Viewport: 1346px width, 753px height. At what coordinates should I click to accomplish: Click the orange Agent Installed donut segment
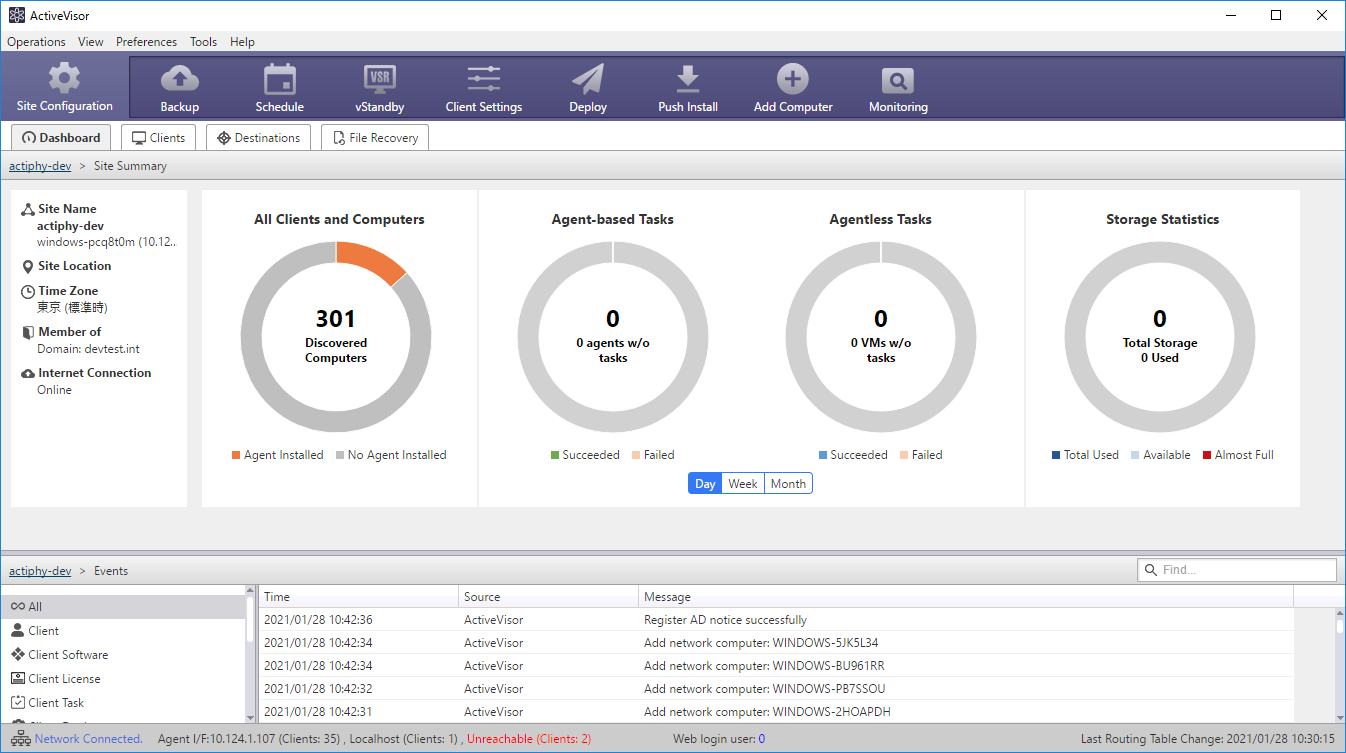click(x=372, y=261)
